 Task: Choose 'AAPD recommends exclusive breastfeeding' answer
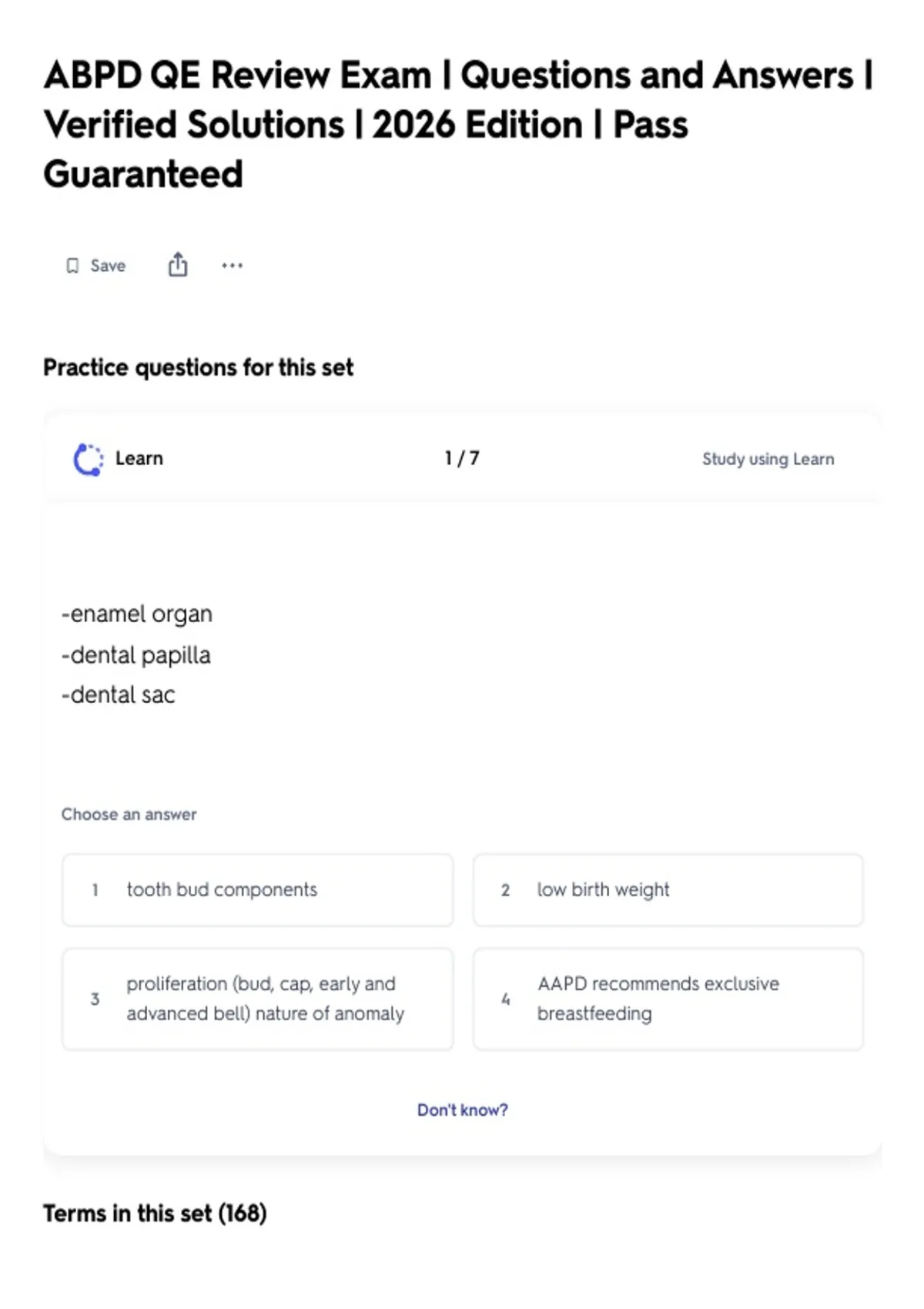click(668, 999)
